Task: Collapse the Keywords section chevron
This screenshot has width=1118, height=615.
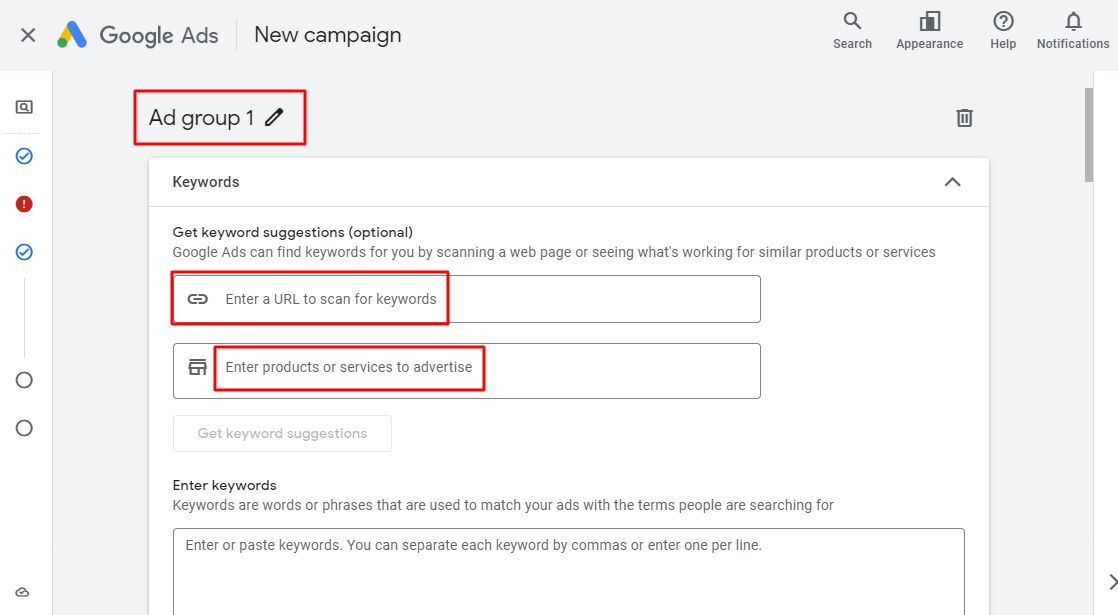Action: point(952,182)
